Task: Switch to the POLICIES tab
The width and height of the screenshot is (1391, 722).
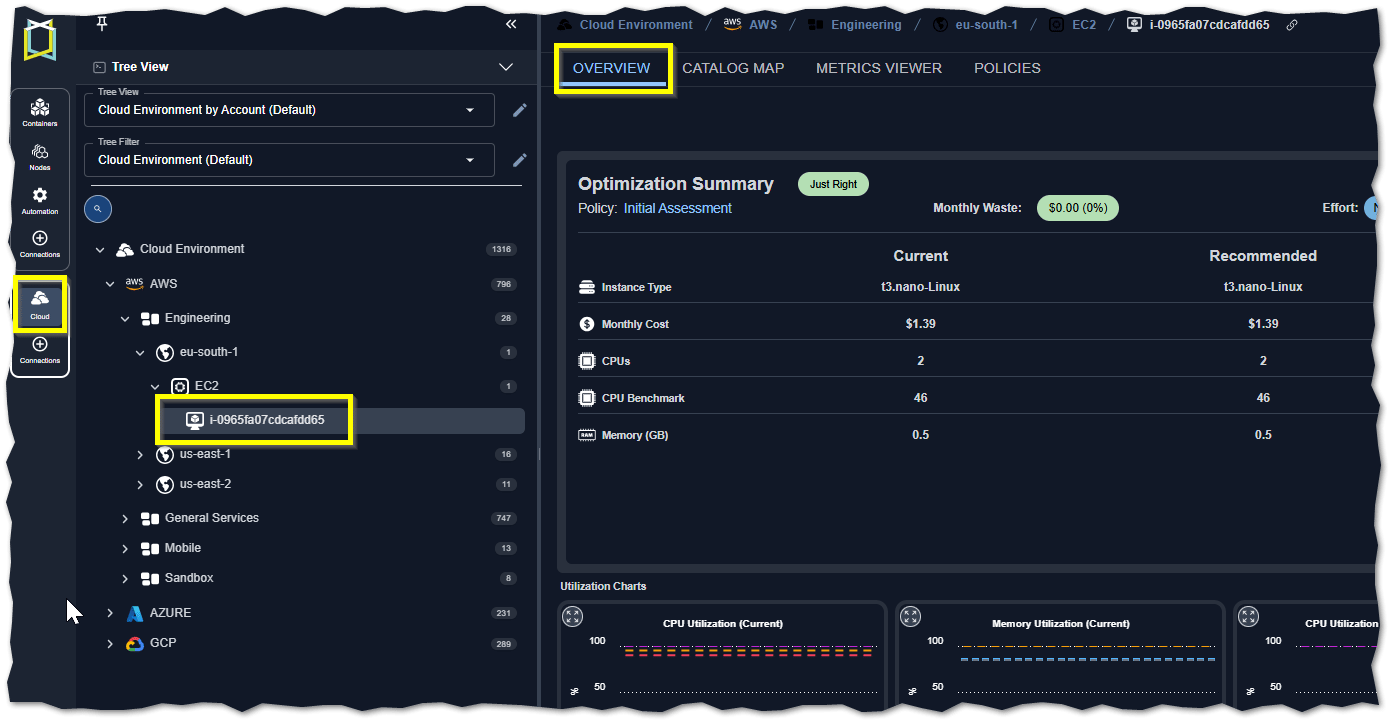Action: tap(1007, 68)
